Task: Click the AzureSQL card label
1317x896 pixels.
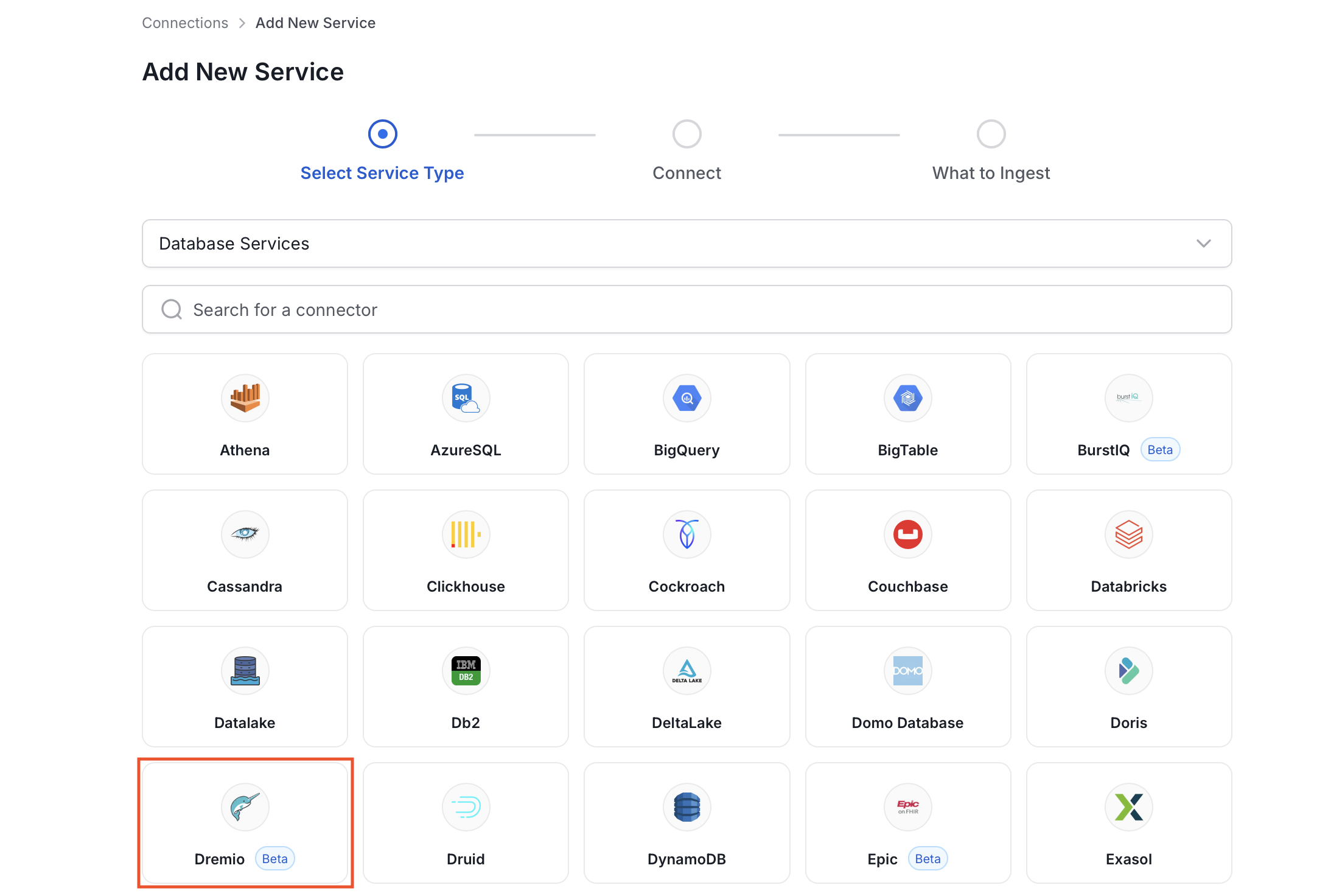Action: pyautogui.click(x=466, y=450)
